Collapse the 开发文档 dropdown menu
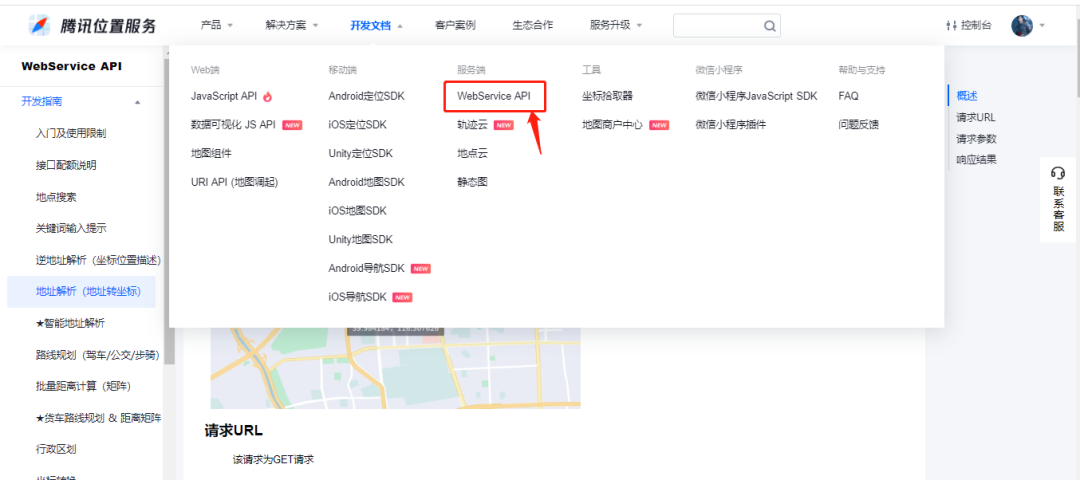1080x480 pixels. 376,25
